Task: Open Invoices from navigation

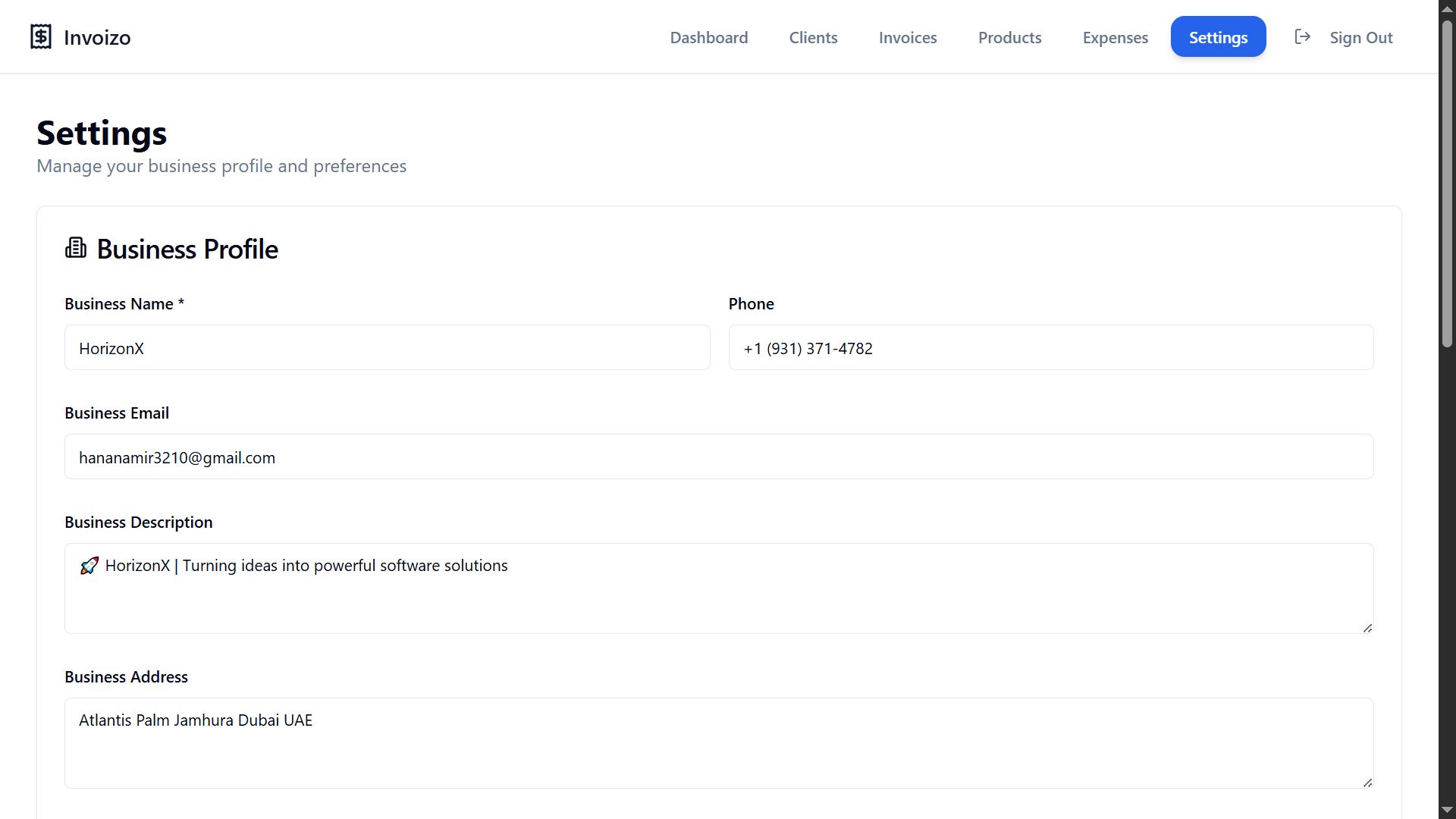Action: [x=907, y=37]
